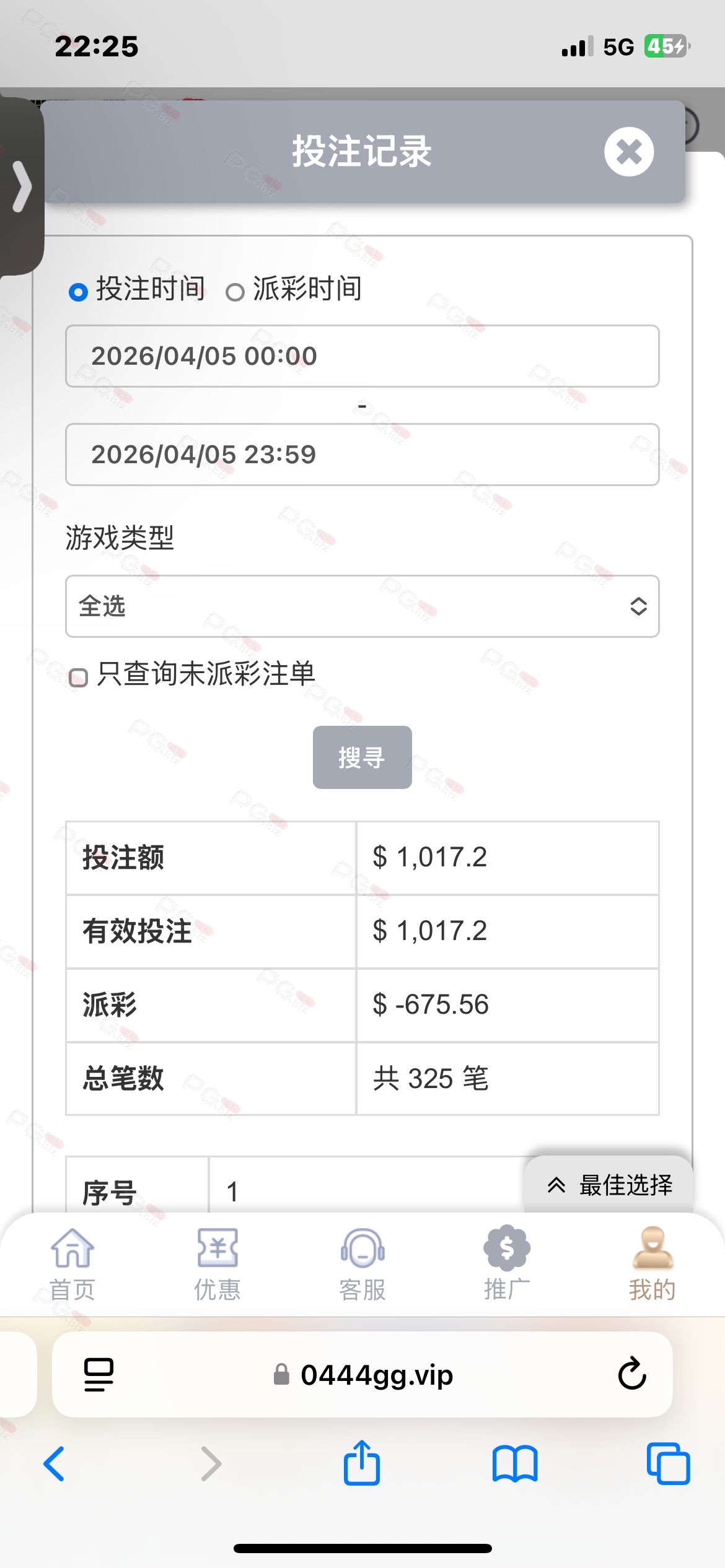Open the 游戏类型 全选 dropdown
Viewport: 725px width, 1568px height.
click(362, 606)
